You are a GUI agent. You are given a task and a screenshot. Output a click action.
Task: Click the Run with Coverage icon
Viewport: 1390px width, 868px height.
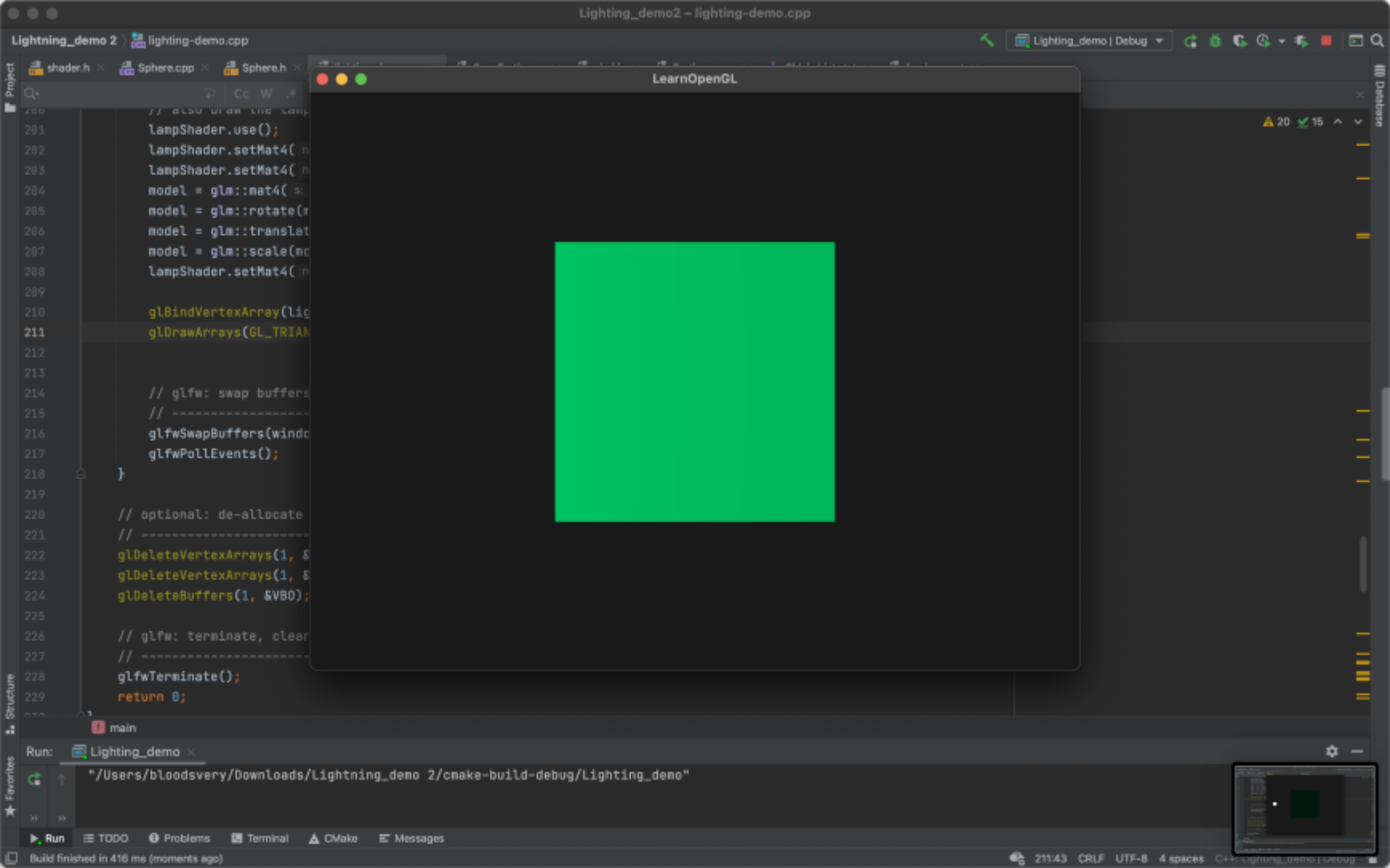pyautogui.click(x=1239, y=41)
